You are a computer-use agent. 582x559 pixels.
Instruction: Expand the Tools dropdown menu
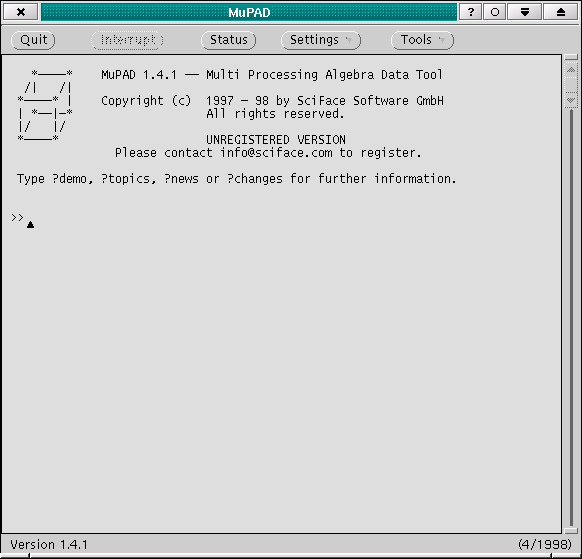tap(422, 40)
